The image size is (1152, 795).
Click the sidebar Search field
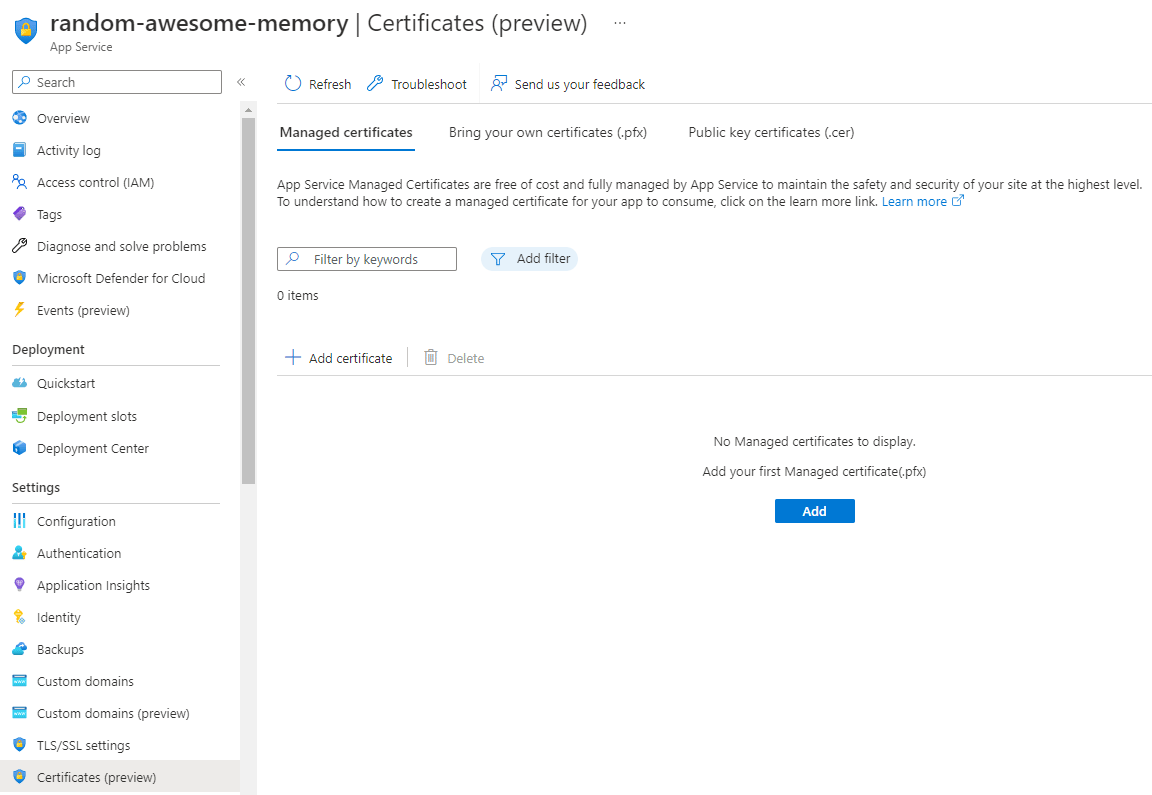click(117, 82)
